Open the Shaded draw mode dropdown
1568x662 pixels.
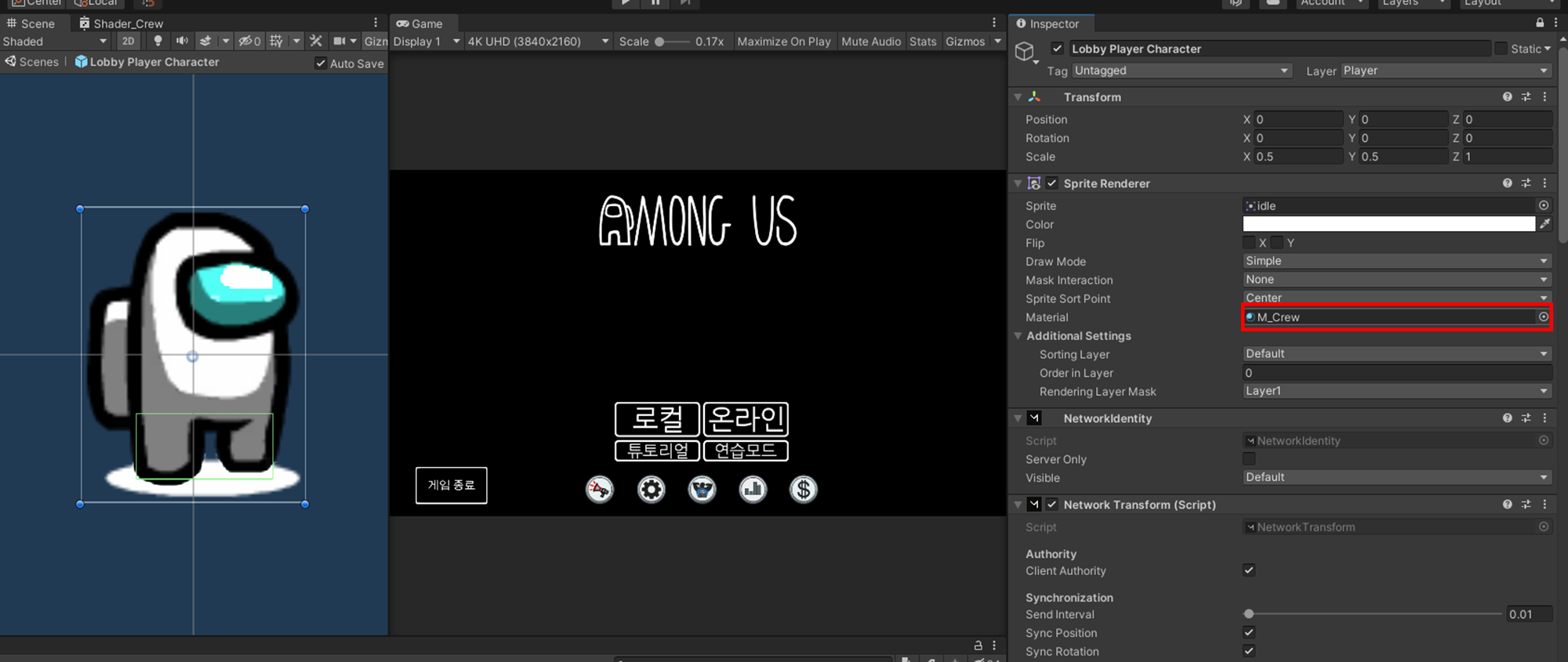(x=55, y=41)
